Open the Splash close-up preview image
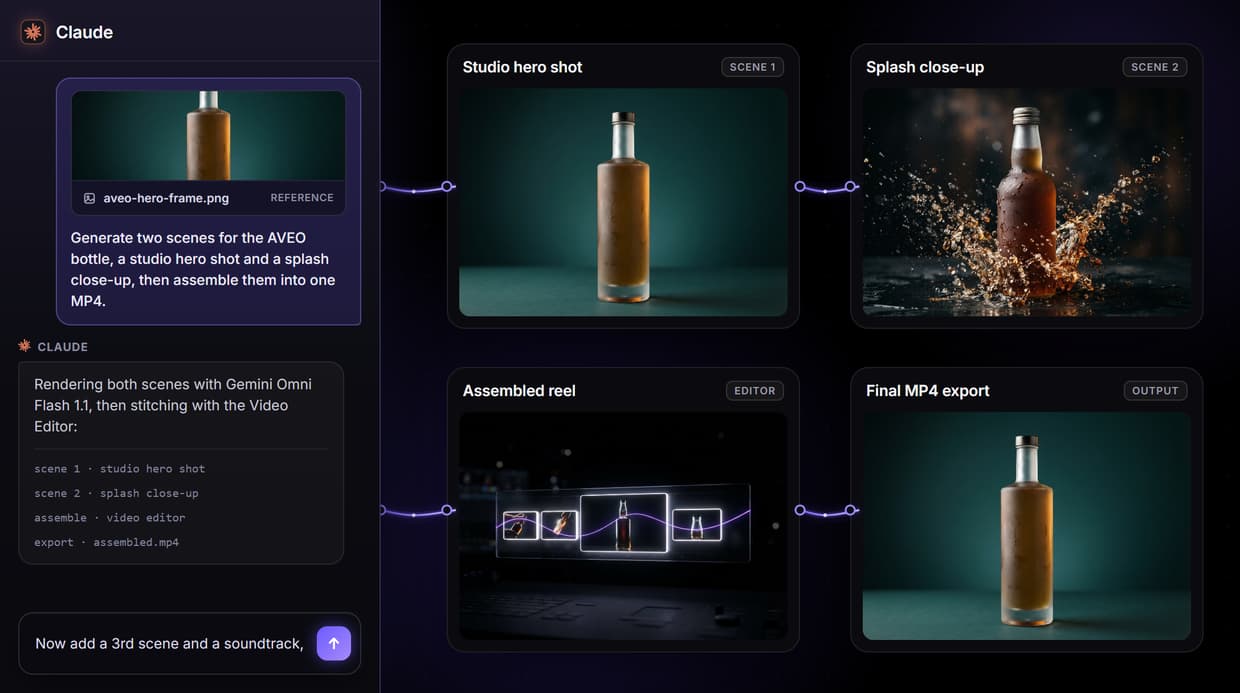1240x693 pixels. tap(1027, 202)
